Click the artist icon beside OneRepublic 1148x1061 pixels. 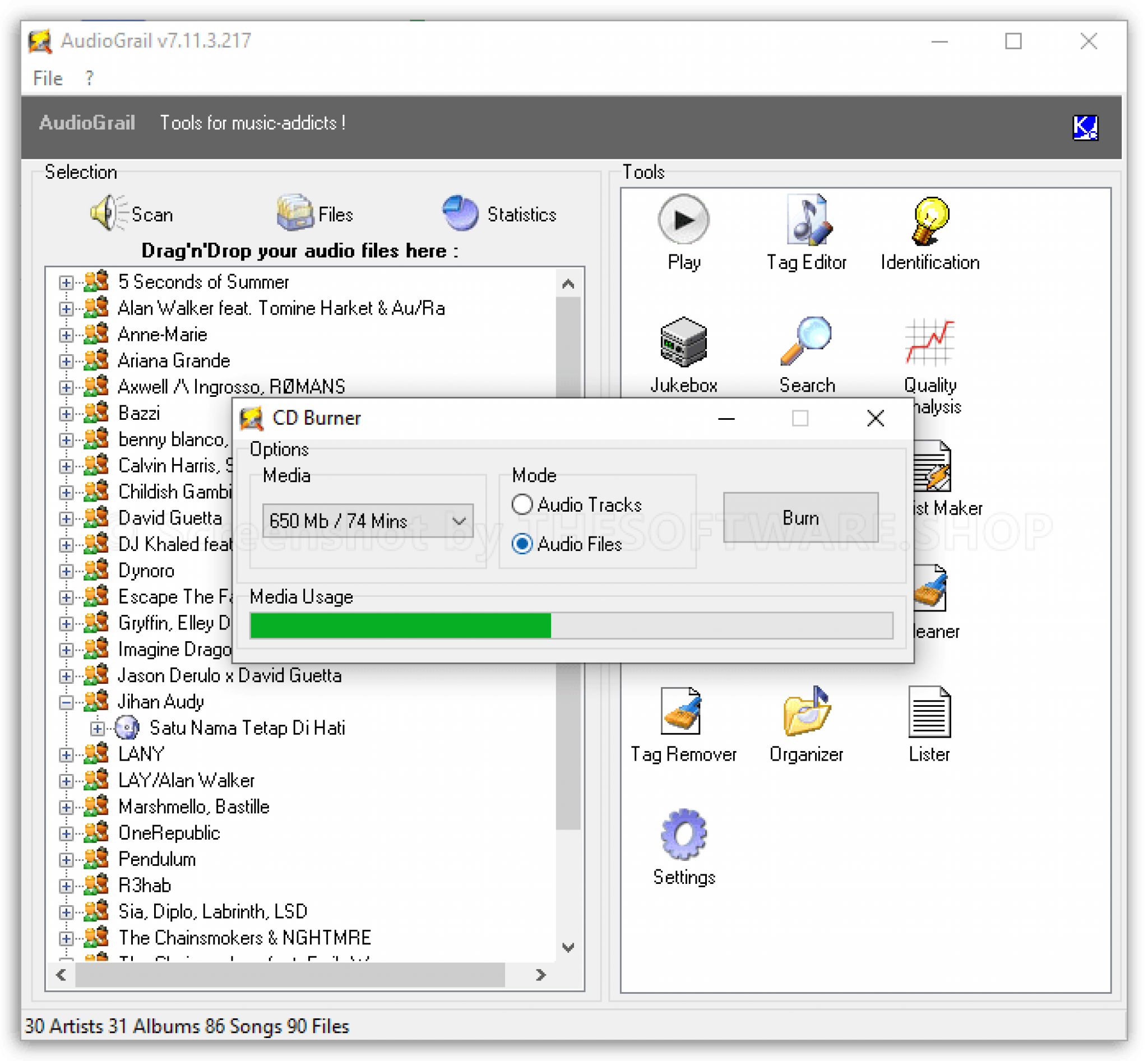click(x=96, y=833)
